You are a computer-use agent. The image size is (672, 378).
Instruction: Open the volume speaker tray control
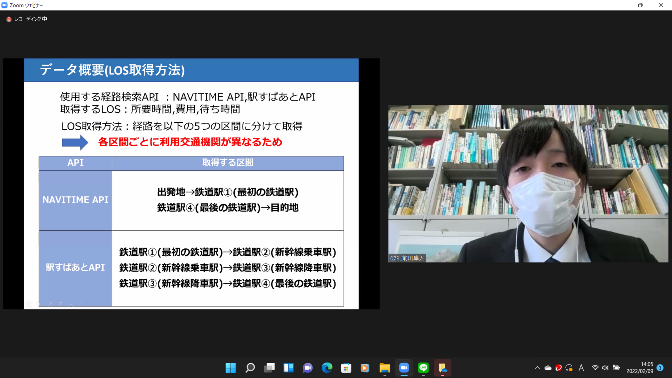(x=605, y=368)
